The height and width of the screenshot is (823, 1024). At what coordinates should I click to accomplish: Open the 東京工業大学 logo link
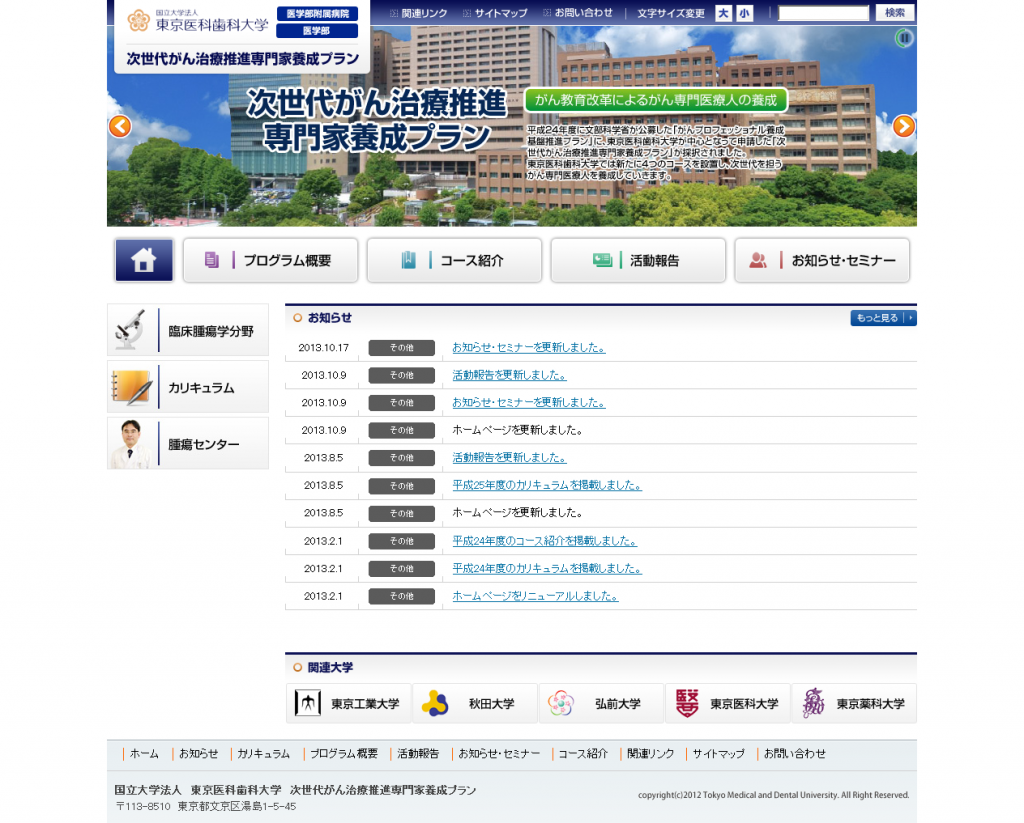pyautogui.click(x=349, y=704)
